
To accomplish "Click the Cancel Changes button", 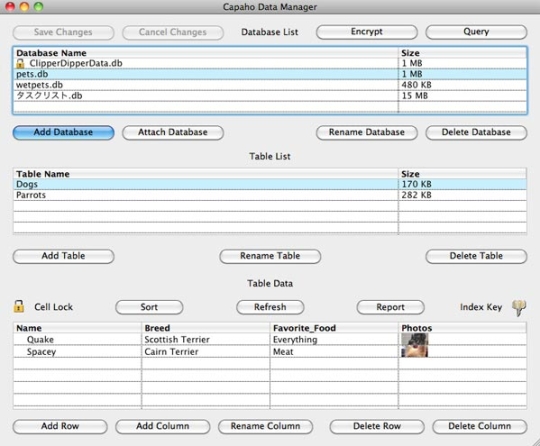I will (x=173, y=32).
